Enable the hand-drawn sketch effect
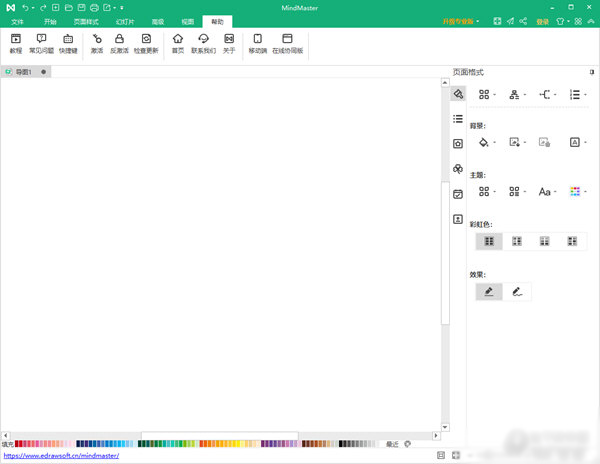This screenshot has height=464, width=600. (517, 292)
